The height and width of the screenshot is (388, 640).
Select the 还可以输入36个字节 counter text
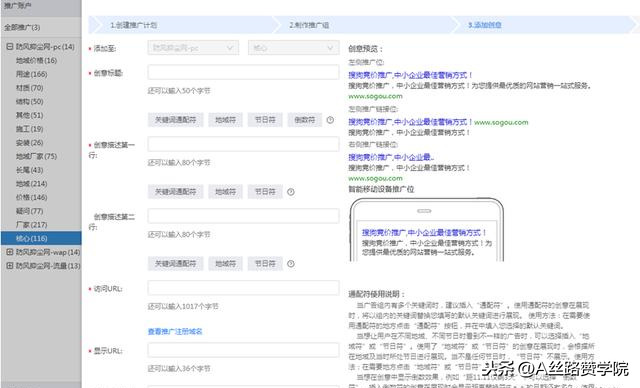coord(179,368)
